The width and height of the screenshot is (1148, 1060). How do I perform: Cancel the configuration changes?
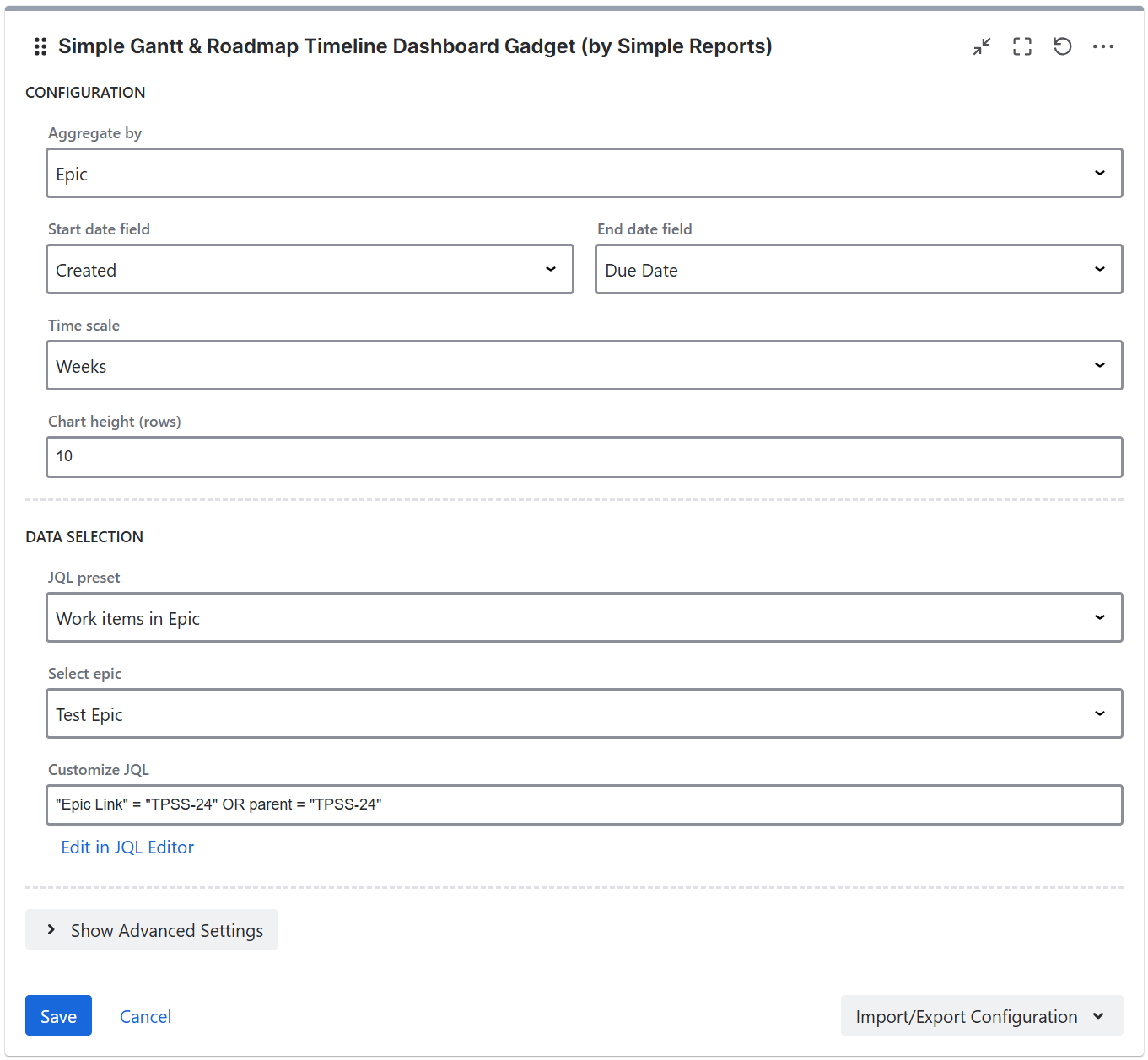145,1017
